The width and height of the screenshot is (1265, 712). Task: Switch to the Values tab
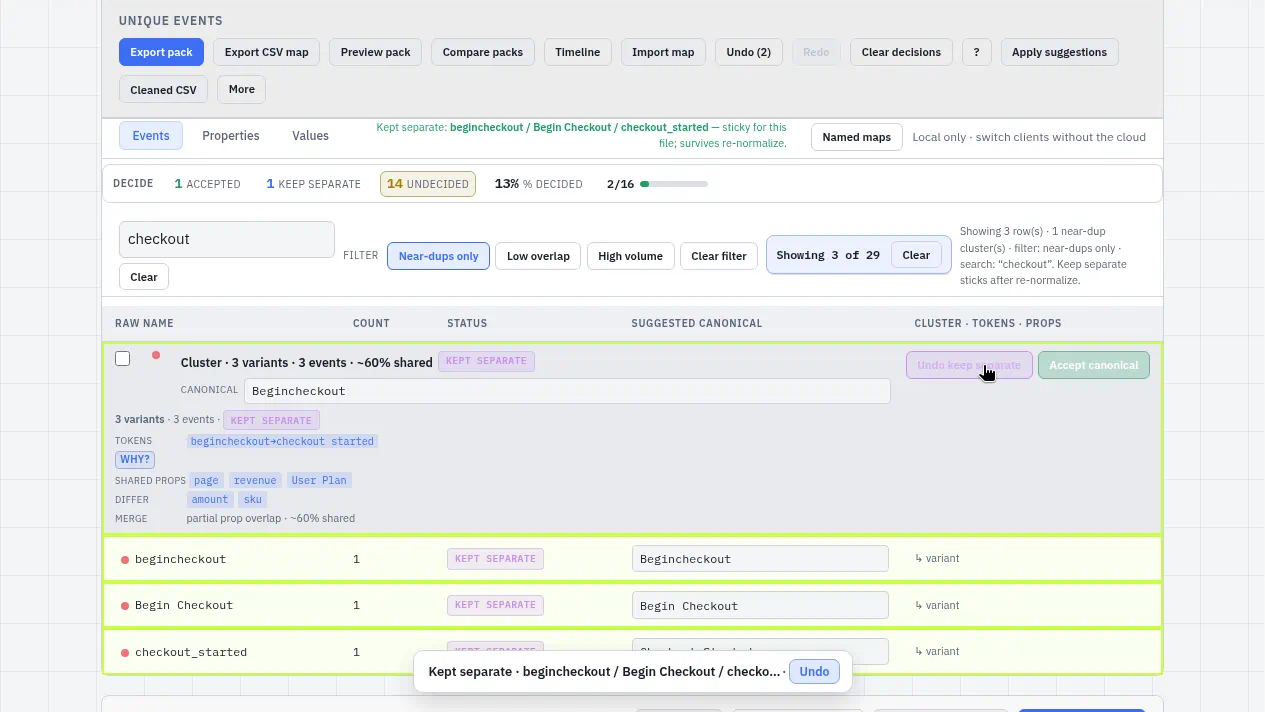[310, 136]
